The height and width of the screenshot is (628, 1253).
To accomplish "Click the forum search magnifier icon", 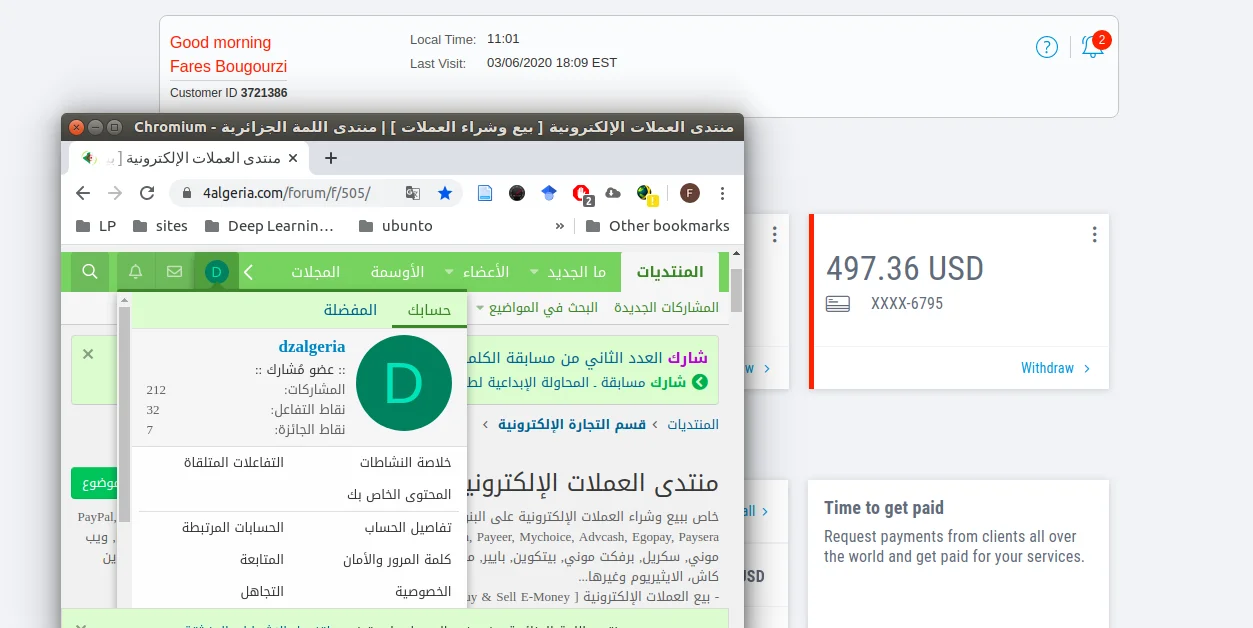I will pos(90,272).
